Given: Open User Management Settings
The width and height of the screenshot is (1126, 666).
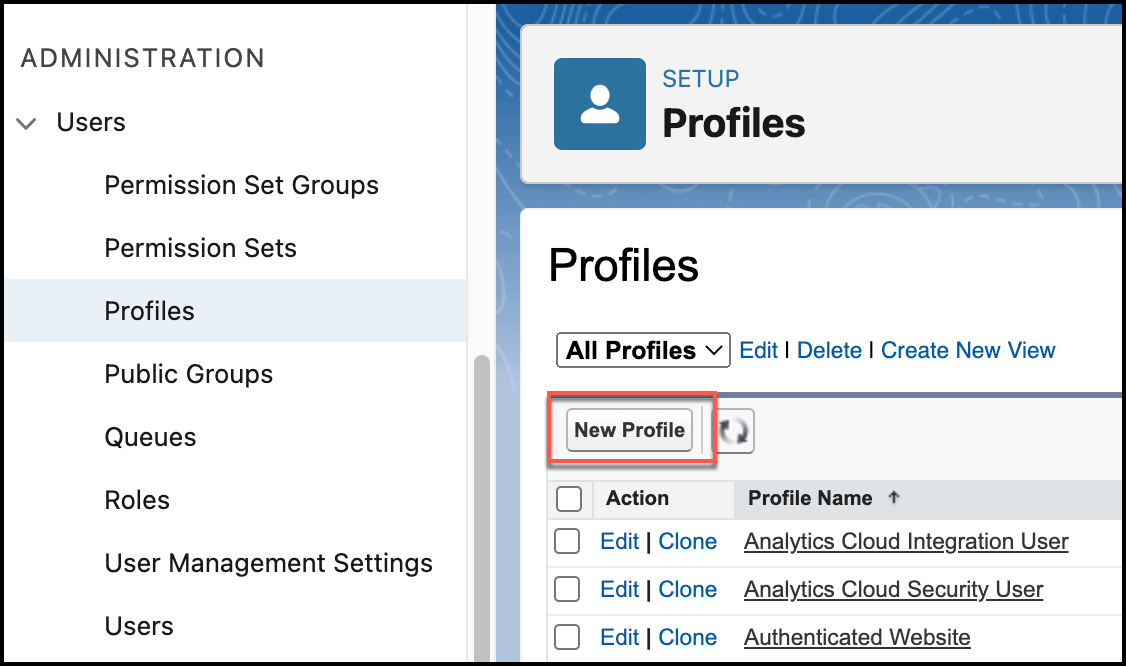Looking at the screenshot, I should point(268,564).
